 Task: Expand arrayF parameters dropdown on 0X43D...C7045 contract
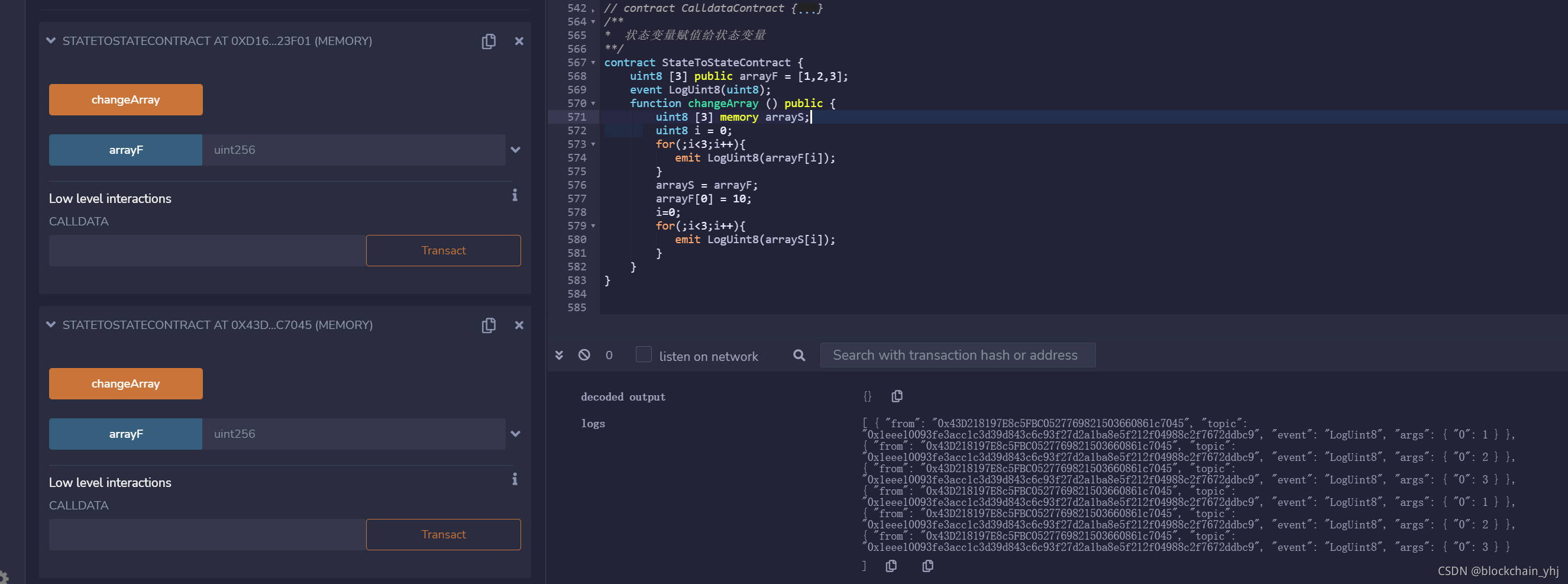pyautogui.click(x=516, y=434)
